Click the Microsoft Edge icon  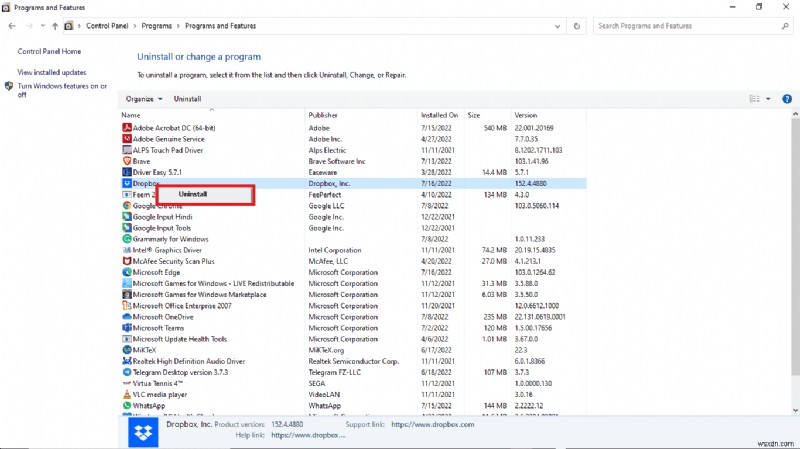tap(127, 272)
